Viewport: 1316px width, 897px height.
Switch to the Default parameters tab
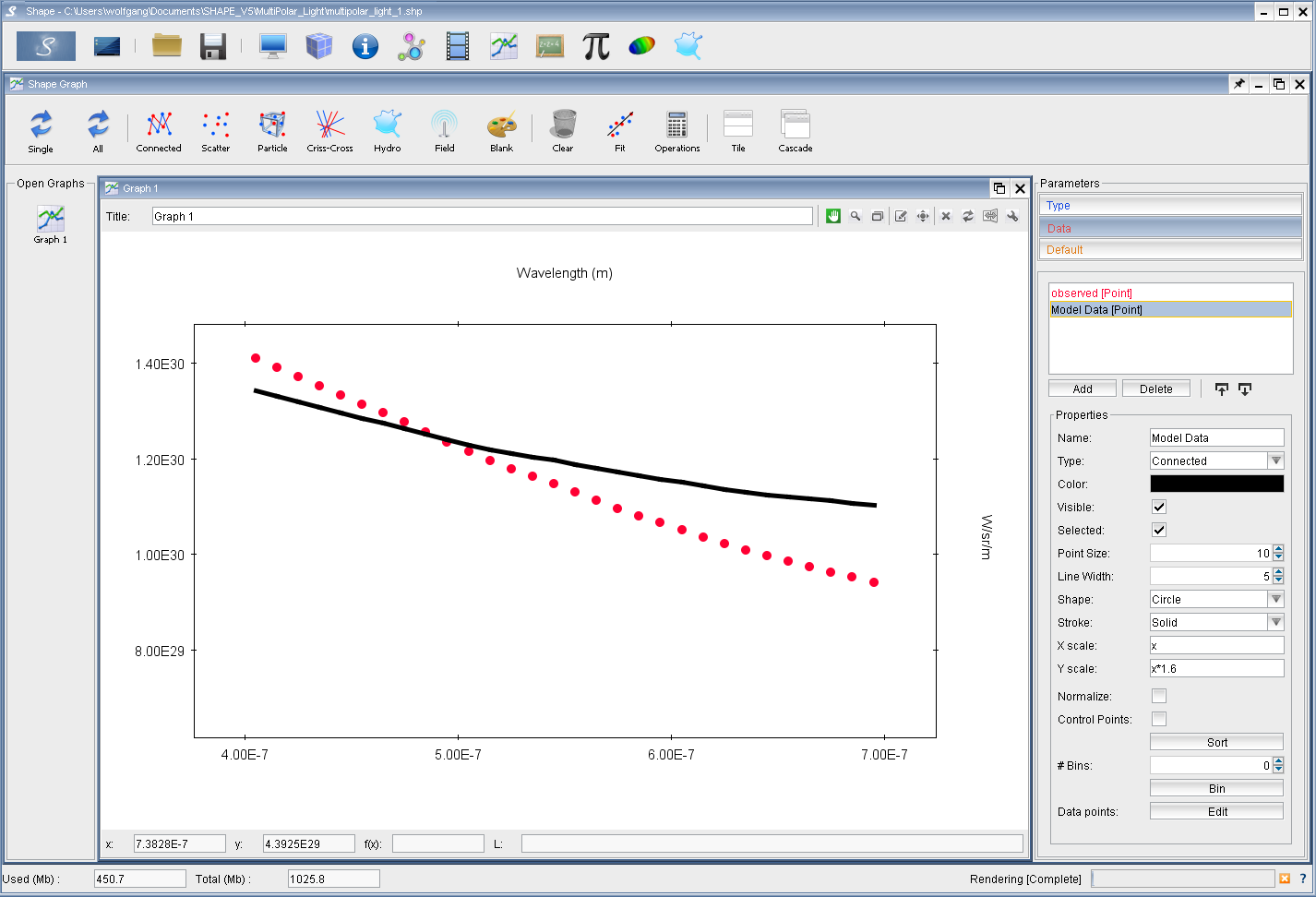[x=1170, y=249]
